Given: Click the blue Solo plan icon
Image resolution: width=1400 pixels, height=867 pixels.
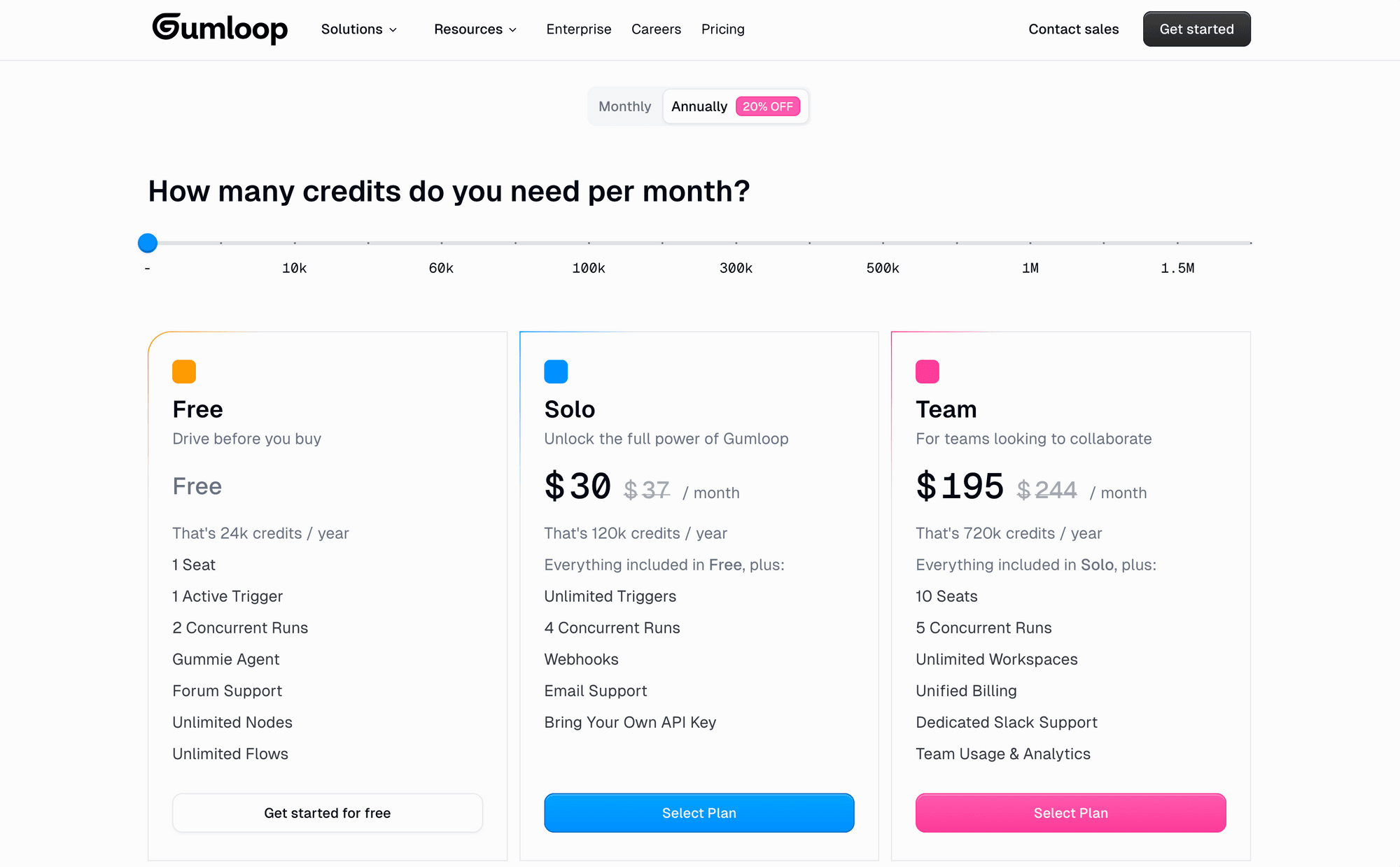Looking at the screenshot, I should pyautogui.click(x=556, y=372).
